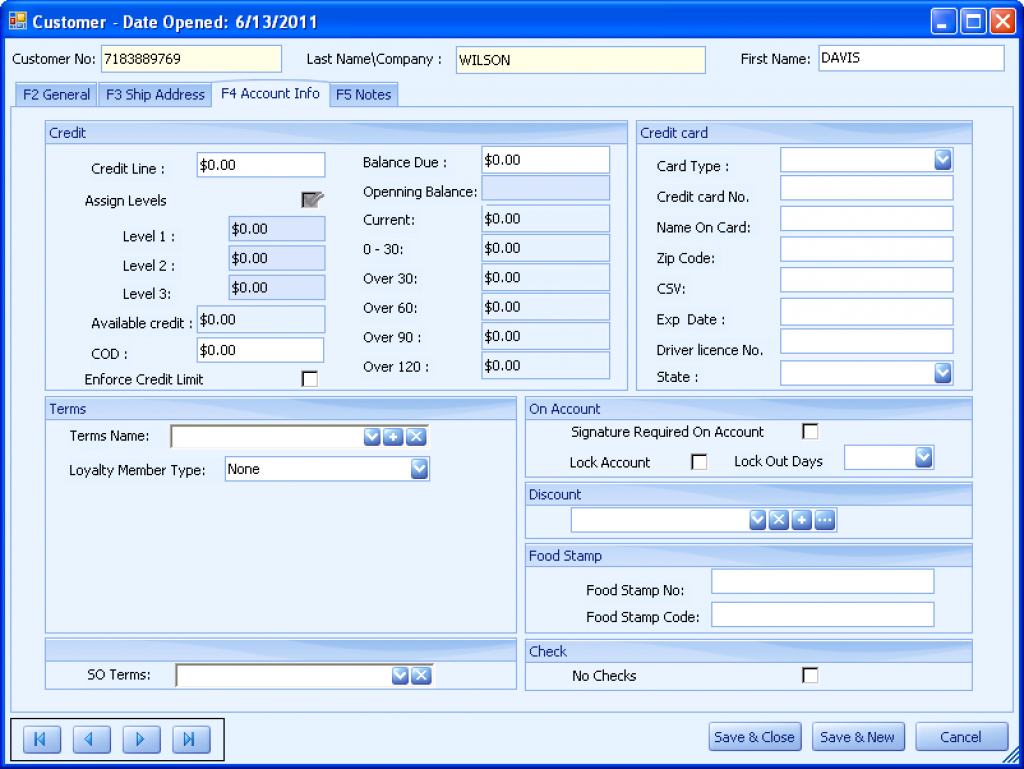Screen dimensions: 1024x769
Task: Click the plus icon beside Terms Name
Action: (392, 436)
